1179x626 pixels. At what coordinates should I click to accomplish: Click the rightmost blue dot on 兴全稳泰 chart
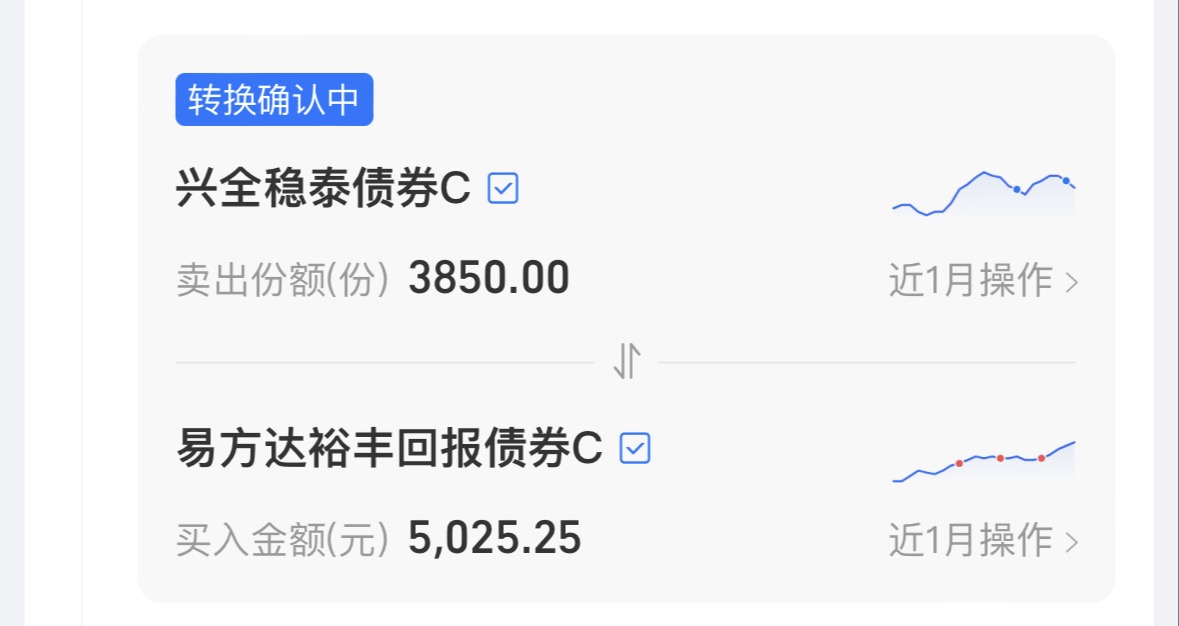(1066, 181)
